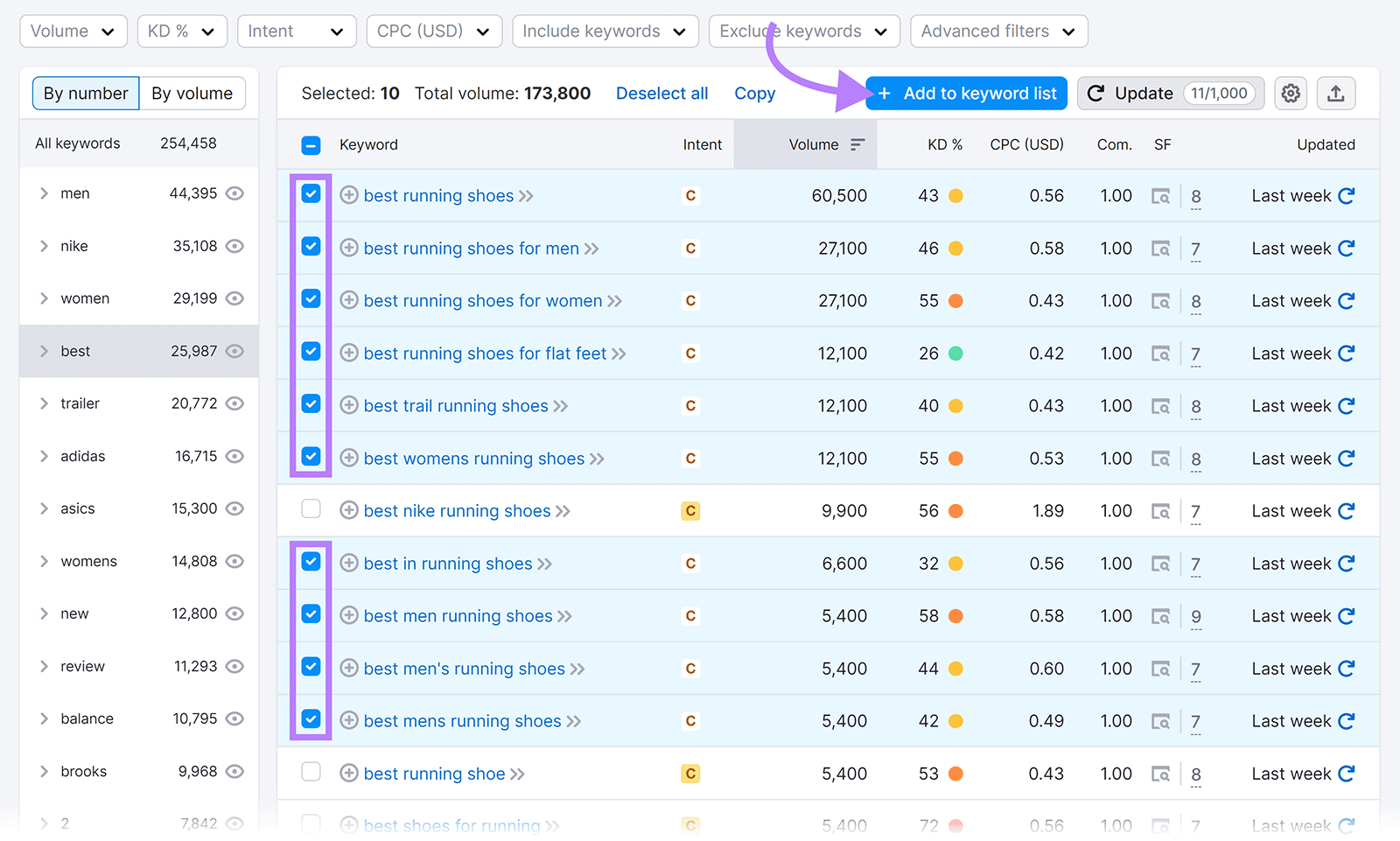The image size is (1400, 841).
Task: Click Add to keyword list button
Action: [967, 94]
